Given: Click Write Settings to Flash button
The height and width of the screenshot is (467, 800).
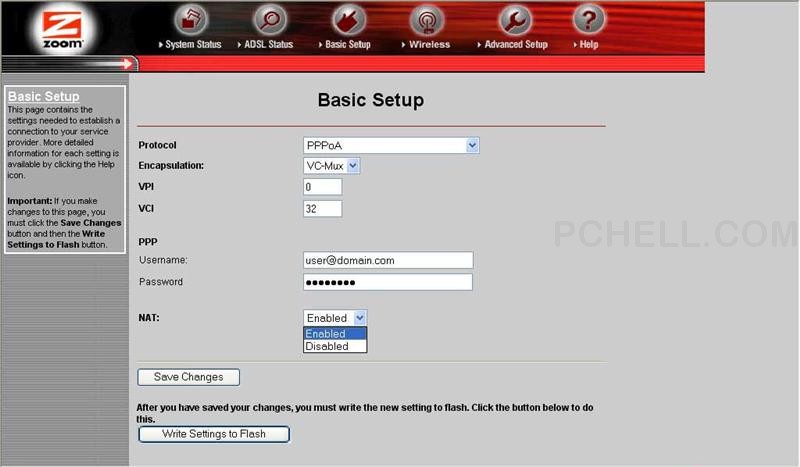Looking at the screenshot, I should pos(213,434).
